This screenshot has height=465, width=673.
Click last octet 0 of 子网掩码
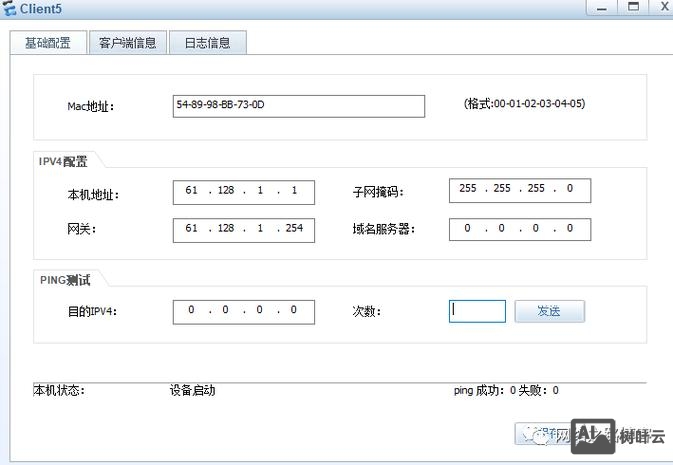[x=570, y=190]
